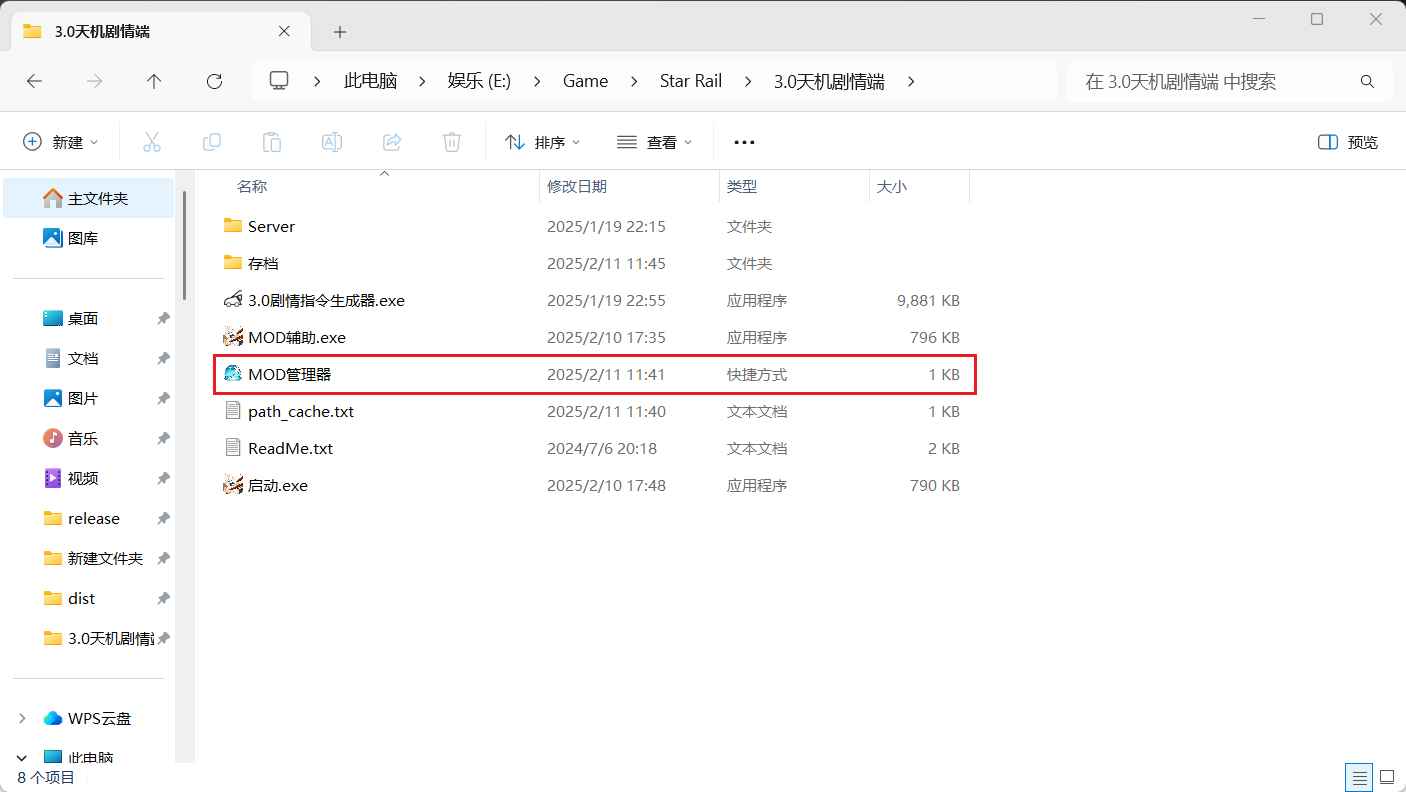1406x792 pixels.
Task: Switch to details view at bottom right
Action: pyautogui.click(x=1358, y=777)
